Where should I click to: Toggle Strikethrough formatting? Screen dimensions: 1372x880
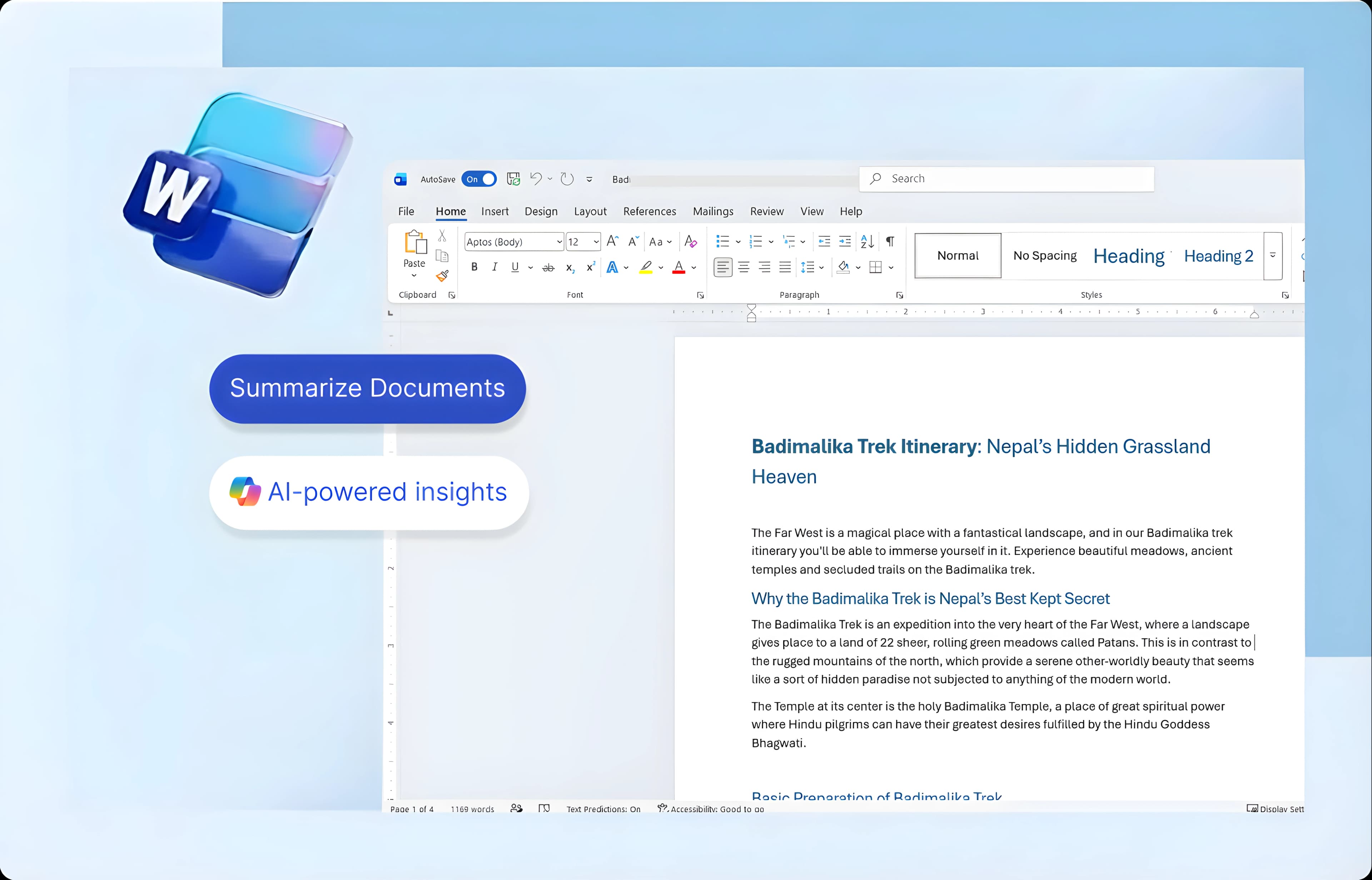pyautogui.click(x=548, y=267)
